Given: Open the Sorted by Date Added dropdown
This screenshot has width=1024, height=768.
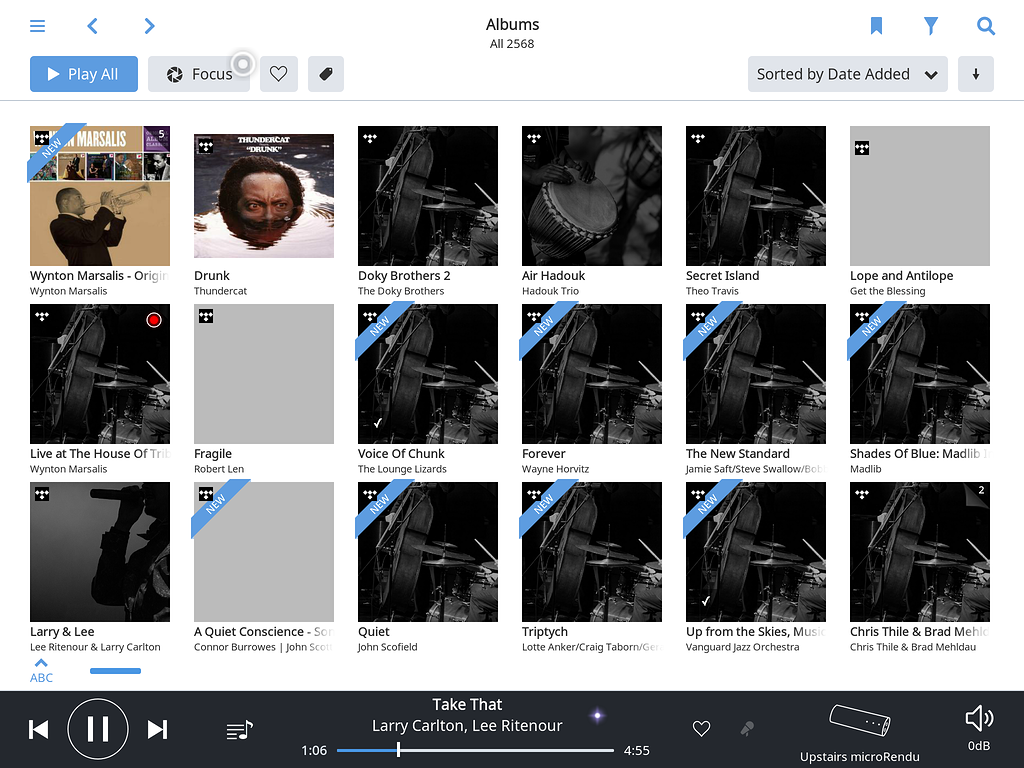Looking at the screenshot, I should click(847, 74).
